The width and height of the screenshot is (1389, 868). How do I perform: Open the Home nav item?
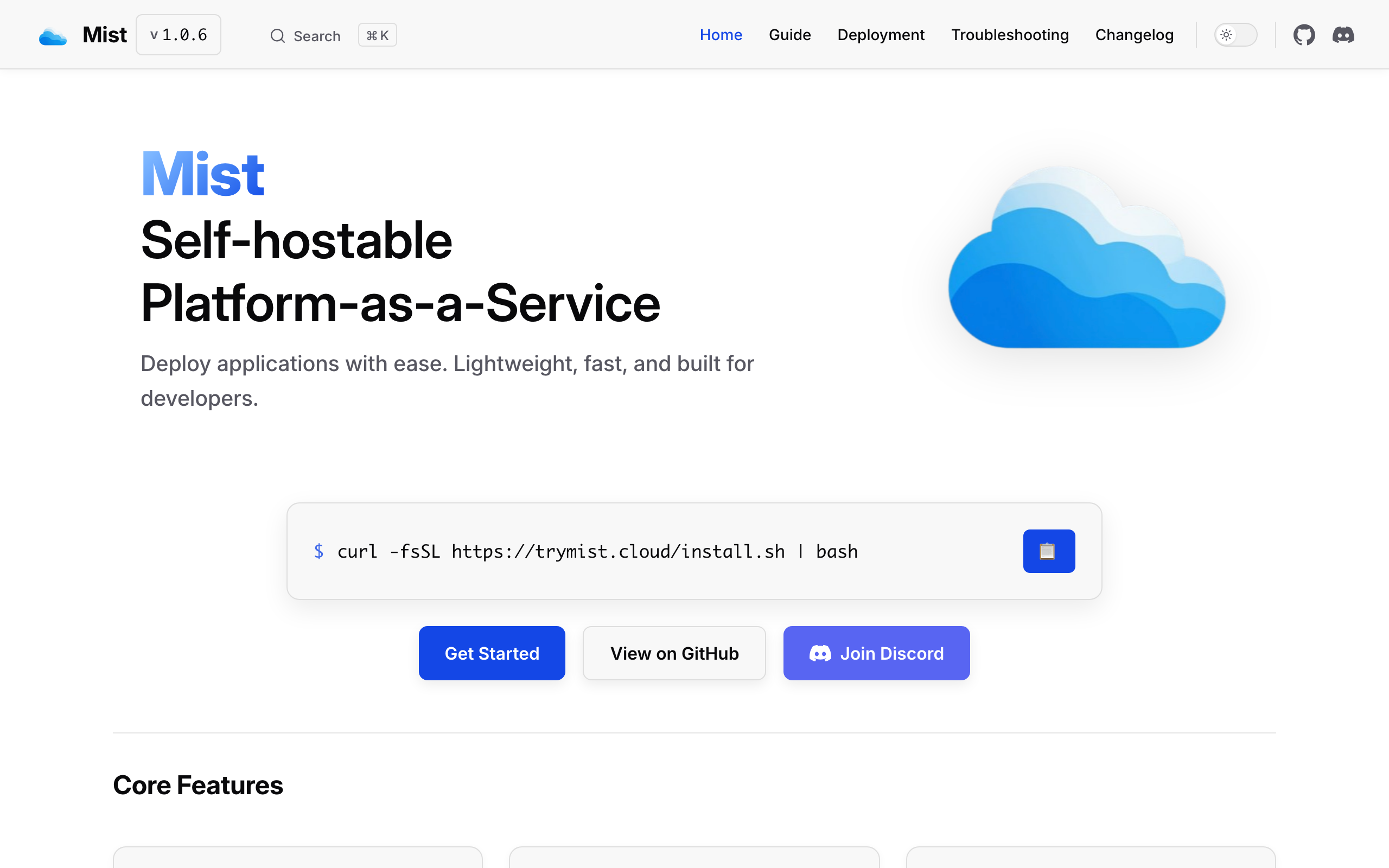[x=721, y=35]
